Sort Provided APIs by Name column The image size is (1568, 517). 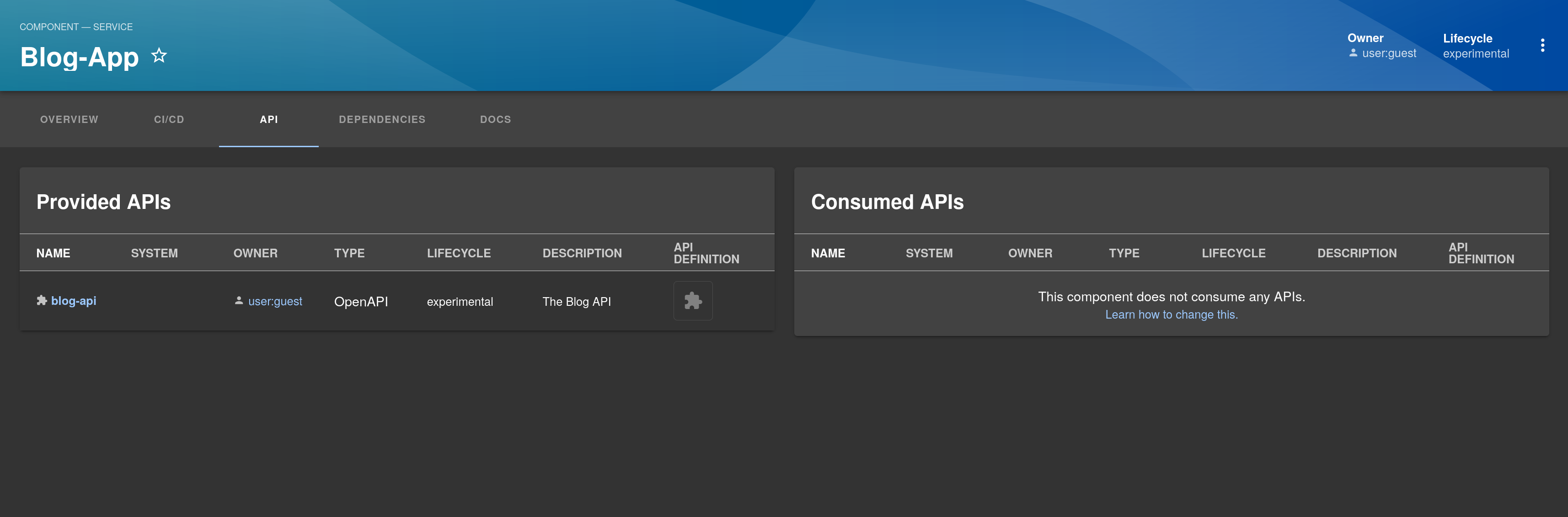(x=53, y=253)
